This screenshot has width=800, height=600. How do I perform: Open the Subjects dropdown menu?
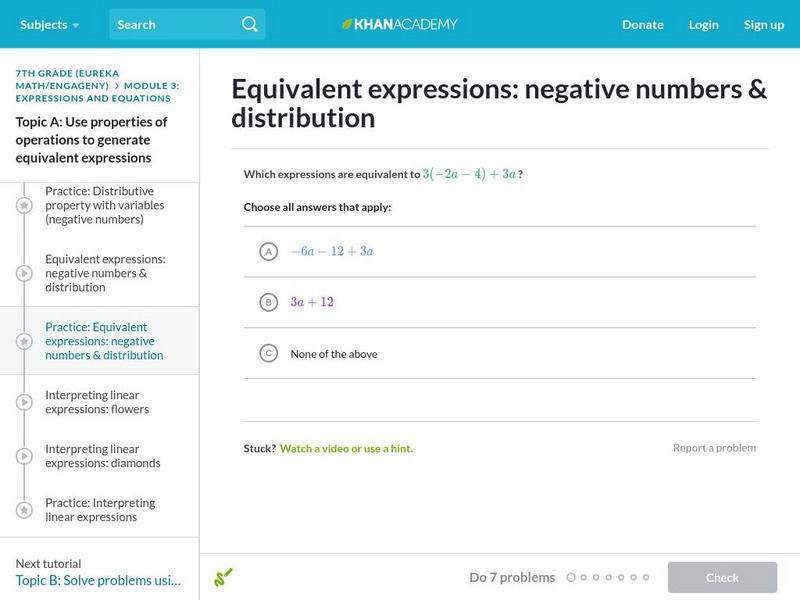49,24
